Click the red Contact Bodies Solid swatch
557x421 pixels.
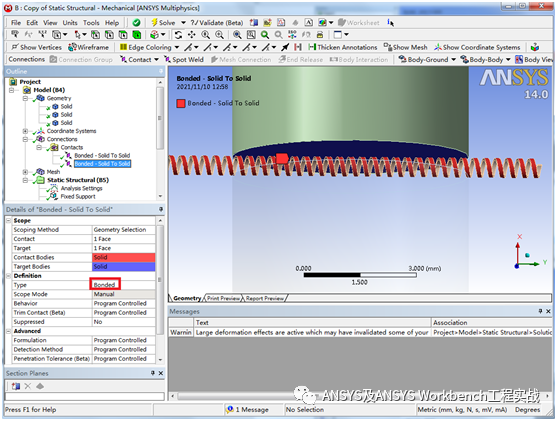coord(124,257)
